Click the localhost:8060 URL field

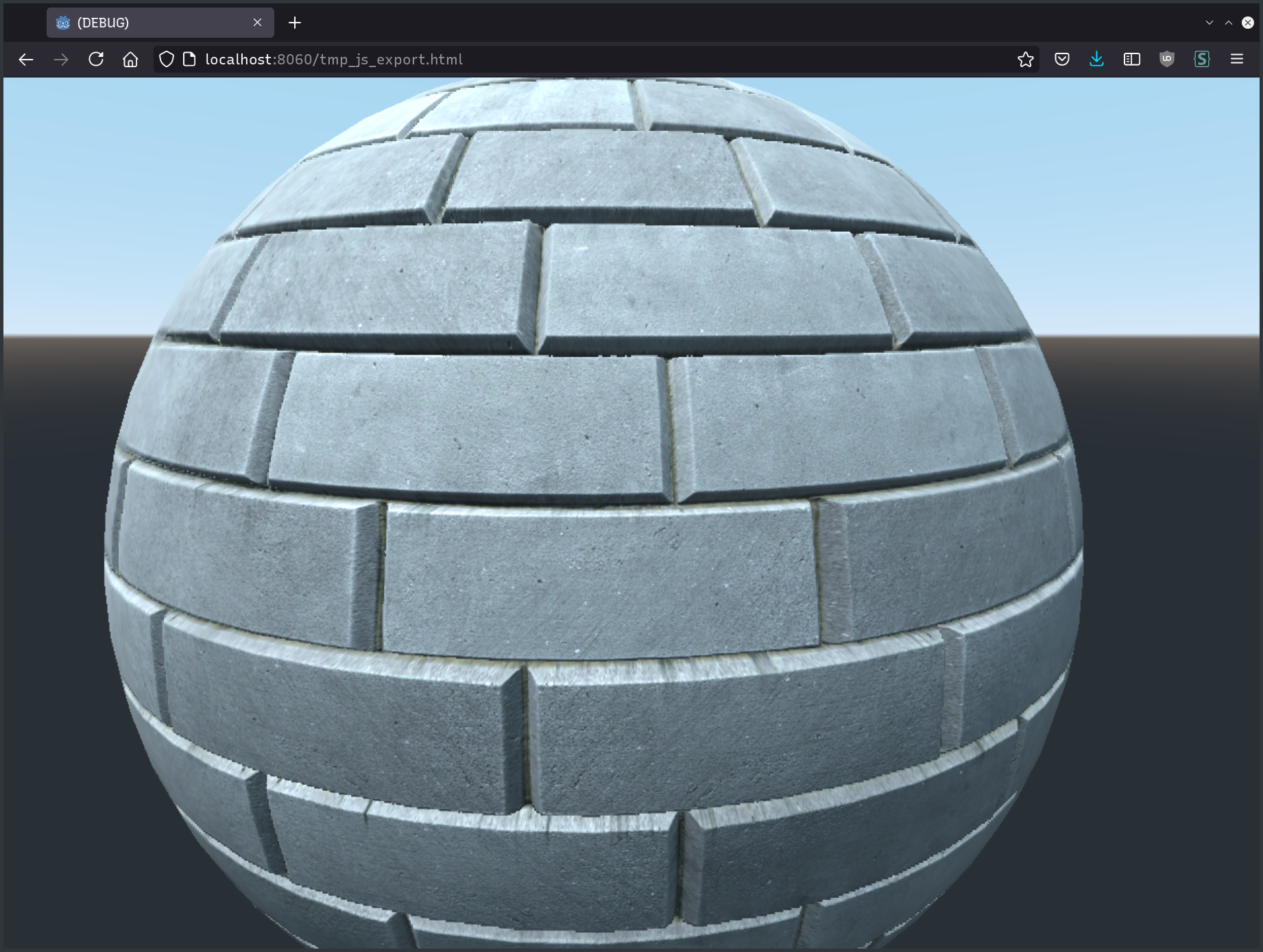(x=597, y=60)
